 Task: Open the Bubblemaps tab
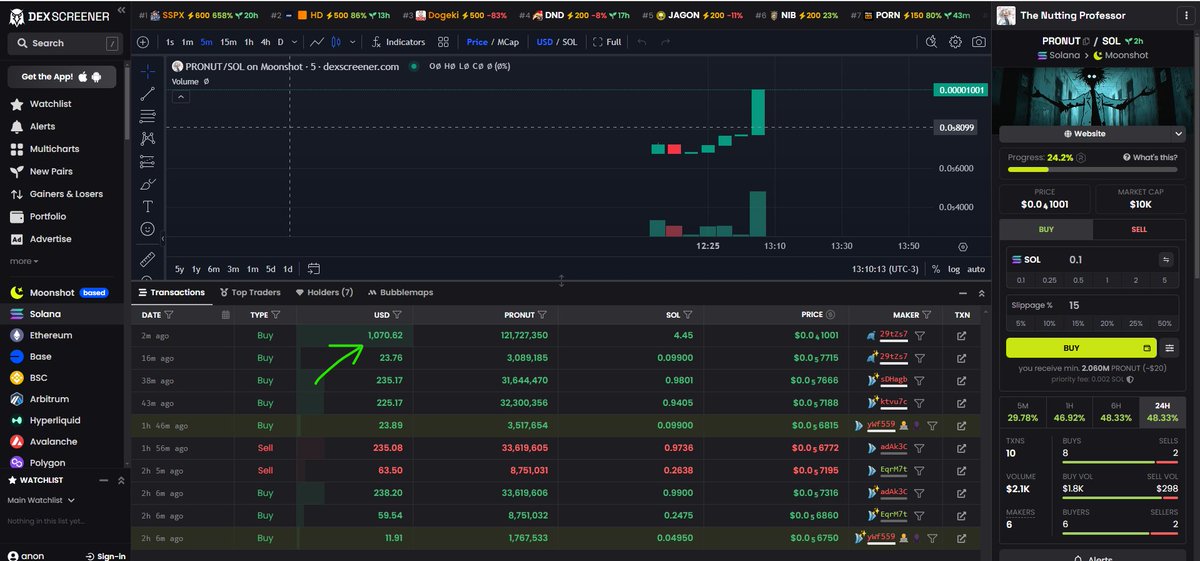click(400, 293)
